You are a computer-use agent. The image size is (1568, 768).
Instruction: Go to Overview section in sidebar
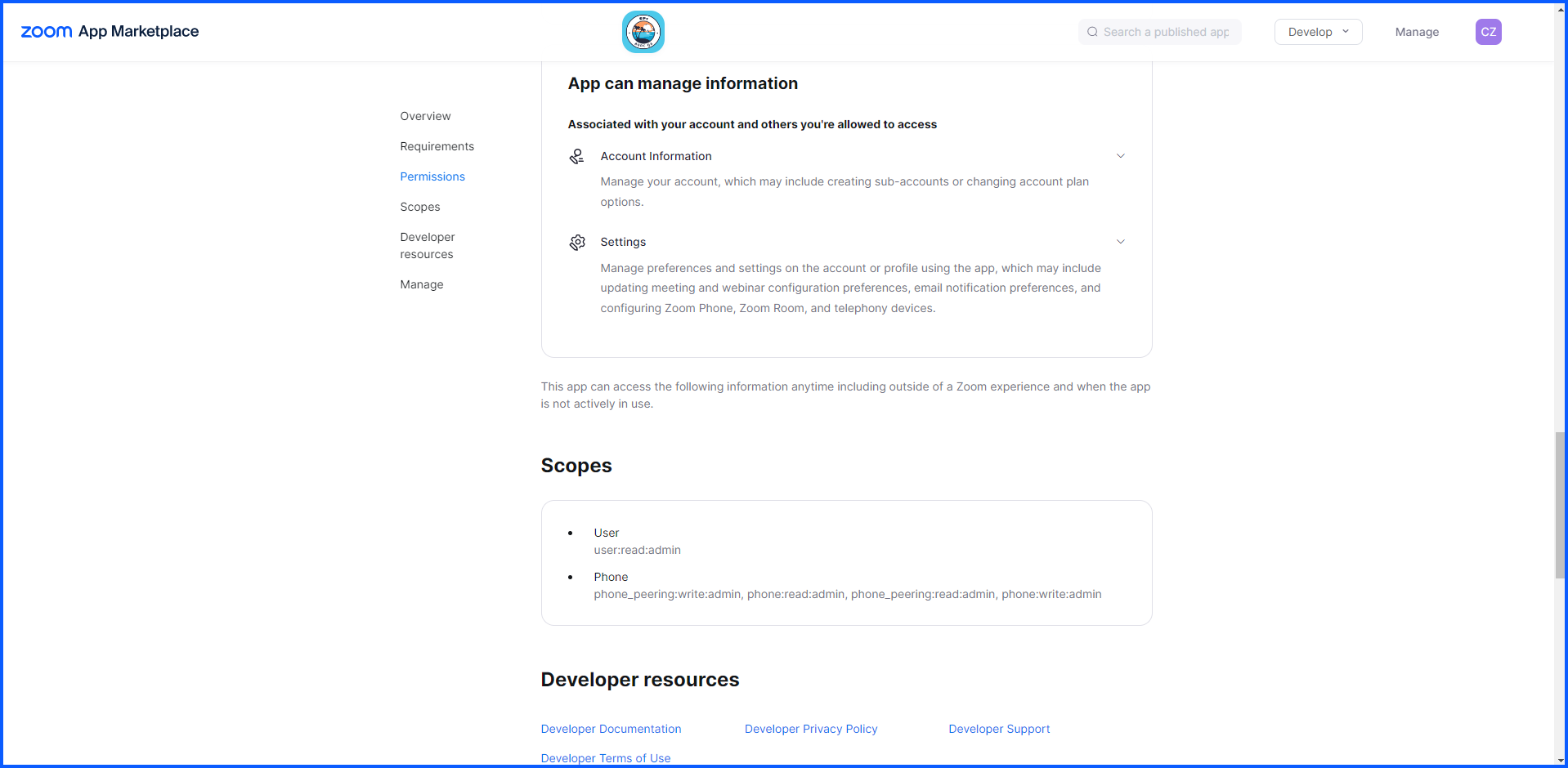[425, 116]
